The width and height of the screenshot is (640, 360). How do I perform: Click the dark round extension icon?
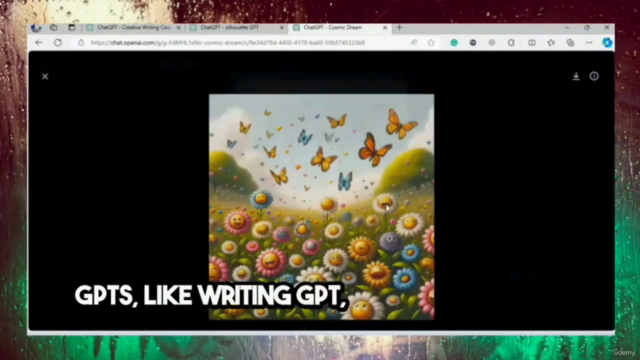tap(473, 42)
